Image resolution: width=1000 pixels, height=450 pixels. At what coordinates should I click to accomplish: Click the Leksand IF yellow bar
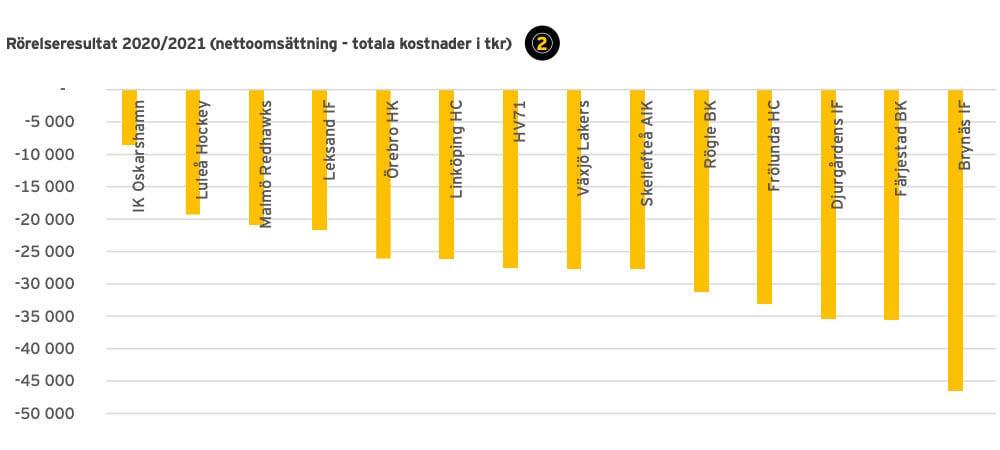click(319, 160)
